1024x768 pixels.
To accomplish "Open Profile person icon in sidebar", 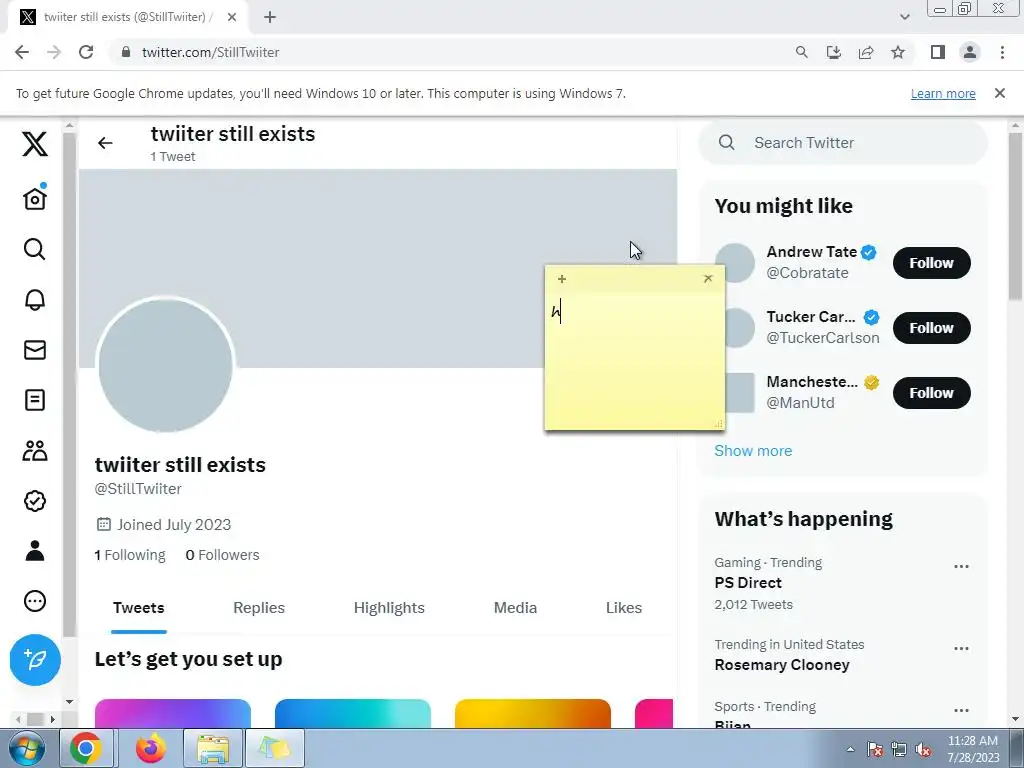I will click(x=35, y=551).
